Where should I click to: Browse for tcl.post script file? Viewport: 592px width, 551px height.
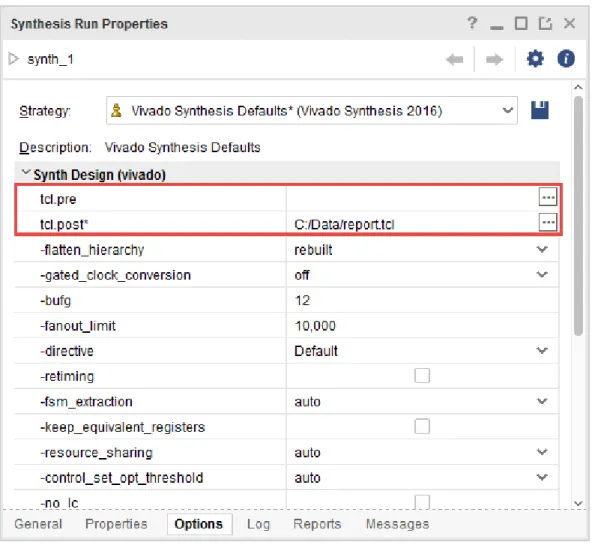pyautogui.click(x=547, y=222)
